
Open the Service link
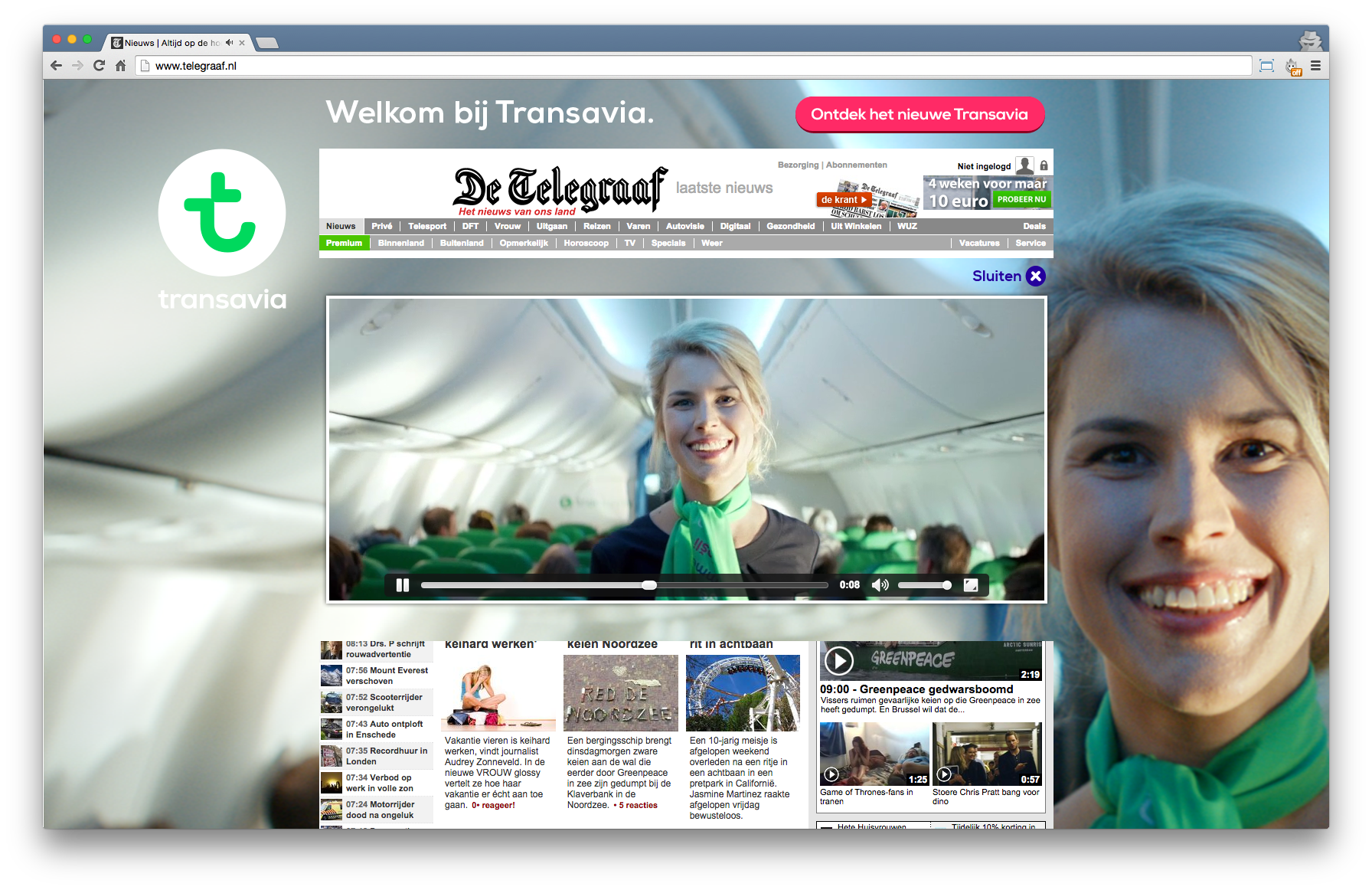click(1031, 243)
